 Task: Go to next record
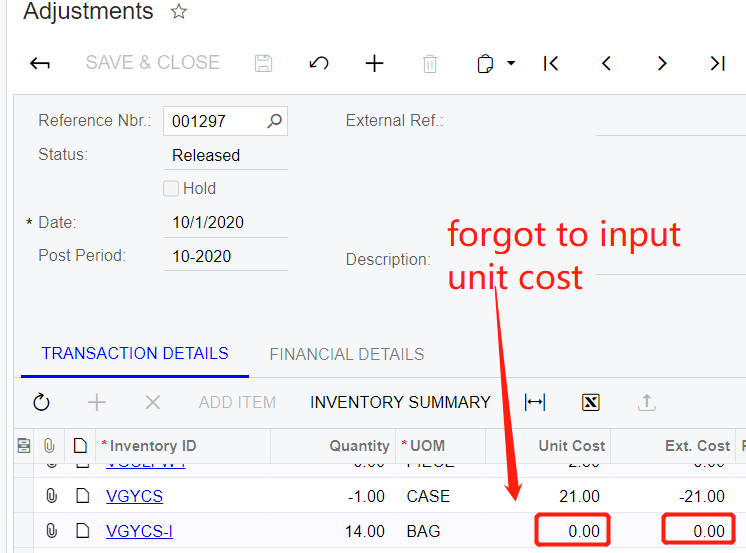point(662,63)
